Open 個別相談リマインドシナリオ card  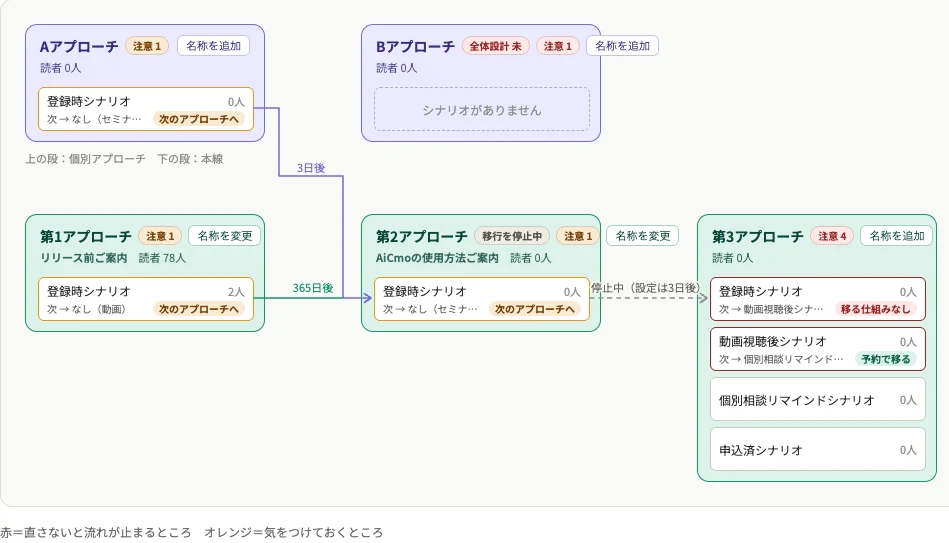(818, 400)
